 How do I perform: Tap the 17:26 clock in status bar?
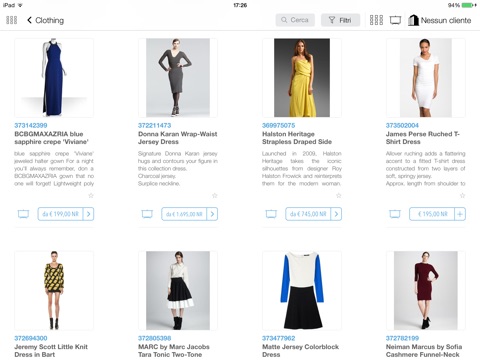click(240, 5)
